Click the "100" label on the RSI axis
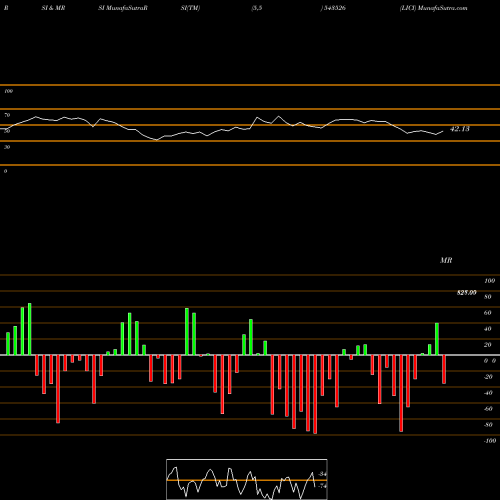The image size is (500, 500). [x=8, y=91]
